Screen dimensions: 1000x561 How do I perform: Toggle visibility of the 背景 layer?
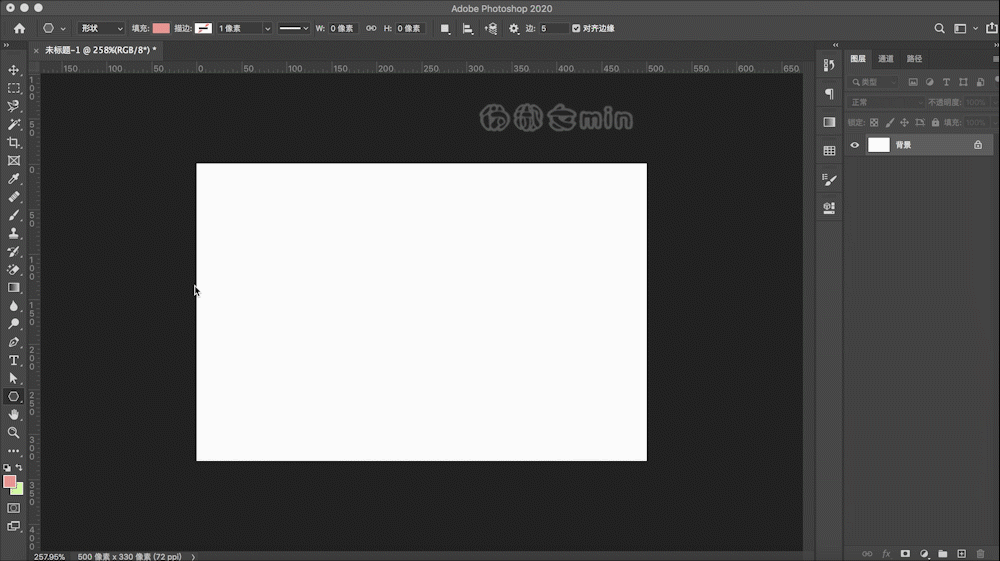tap(855, 145)
